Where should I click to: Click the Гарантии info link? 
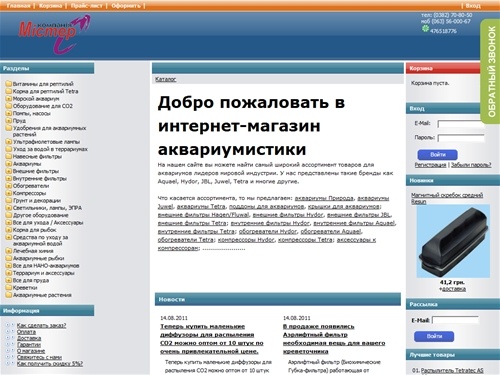(x=29, y=344)
